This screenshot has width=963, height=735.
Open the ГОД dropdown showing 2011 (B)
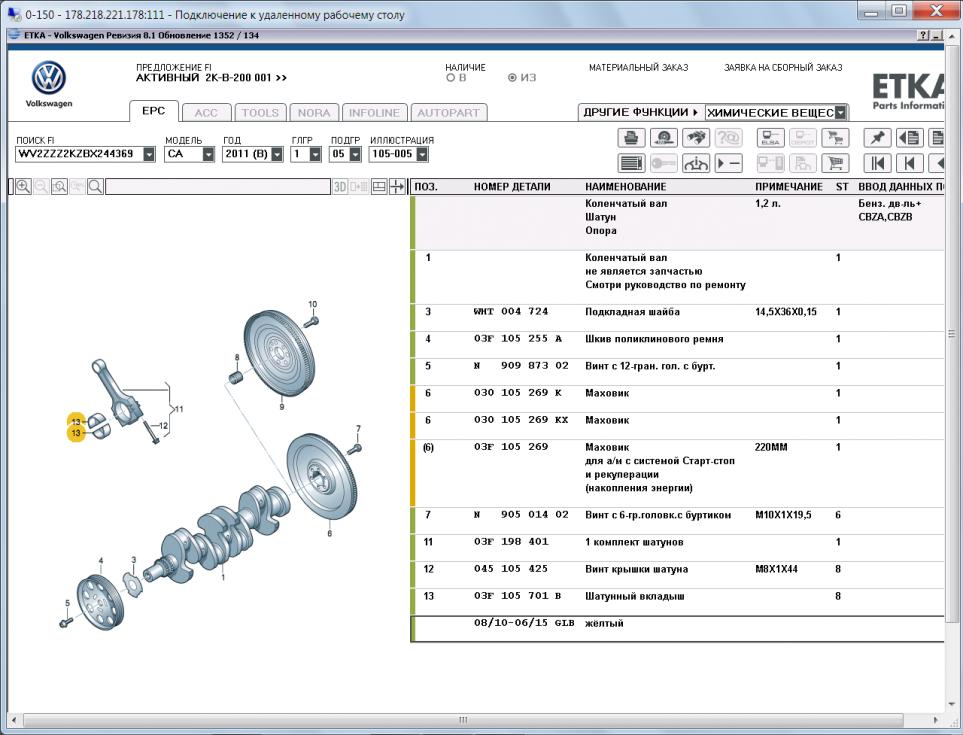(x=277, y=154)
